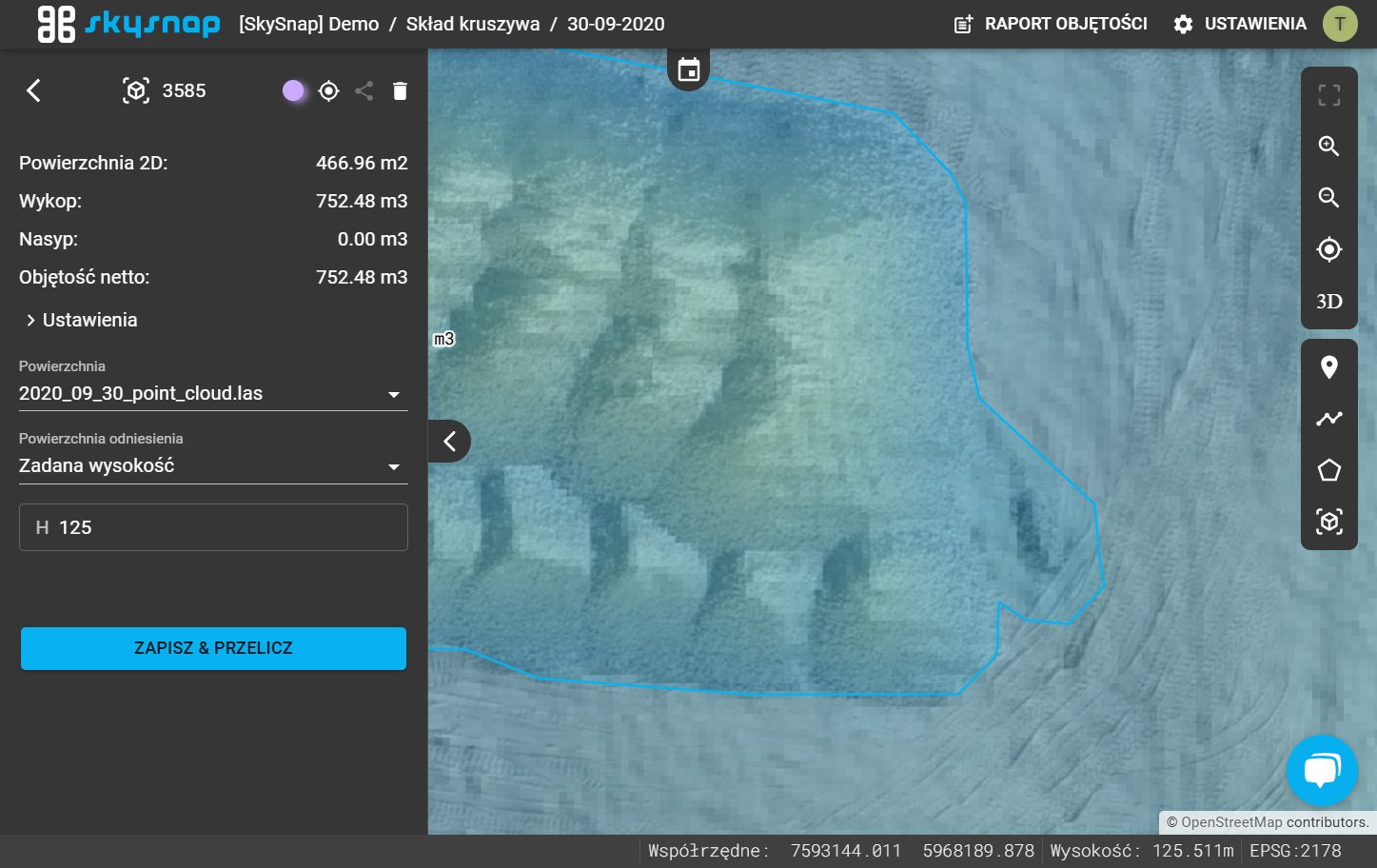This screenshot has height=868, width=1377.
Task: Delete volume 3585 with the trash icon
Action: (x=400, y=90)
